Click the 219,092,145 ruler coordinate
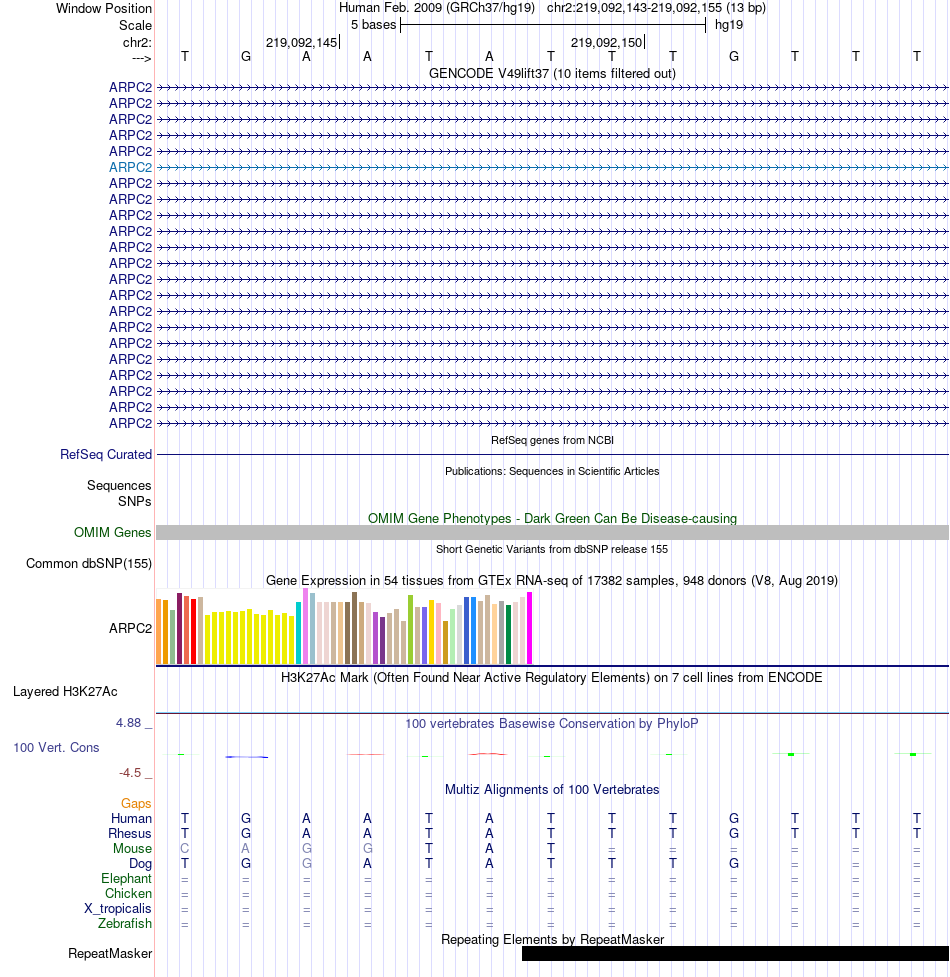This screenshot has height=977, width=950. [x=301, y=42]
